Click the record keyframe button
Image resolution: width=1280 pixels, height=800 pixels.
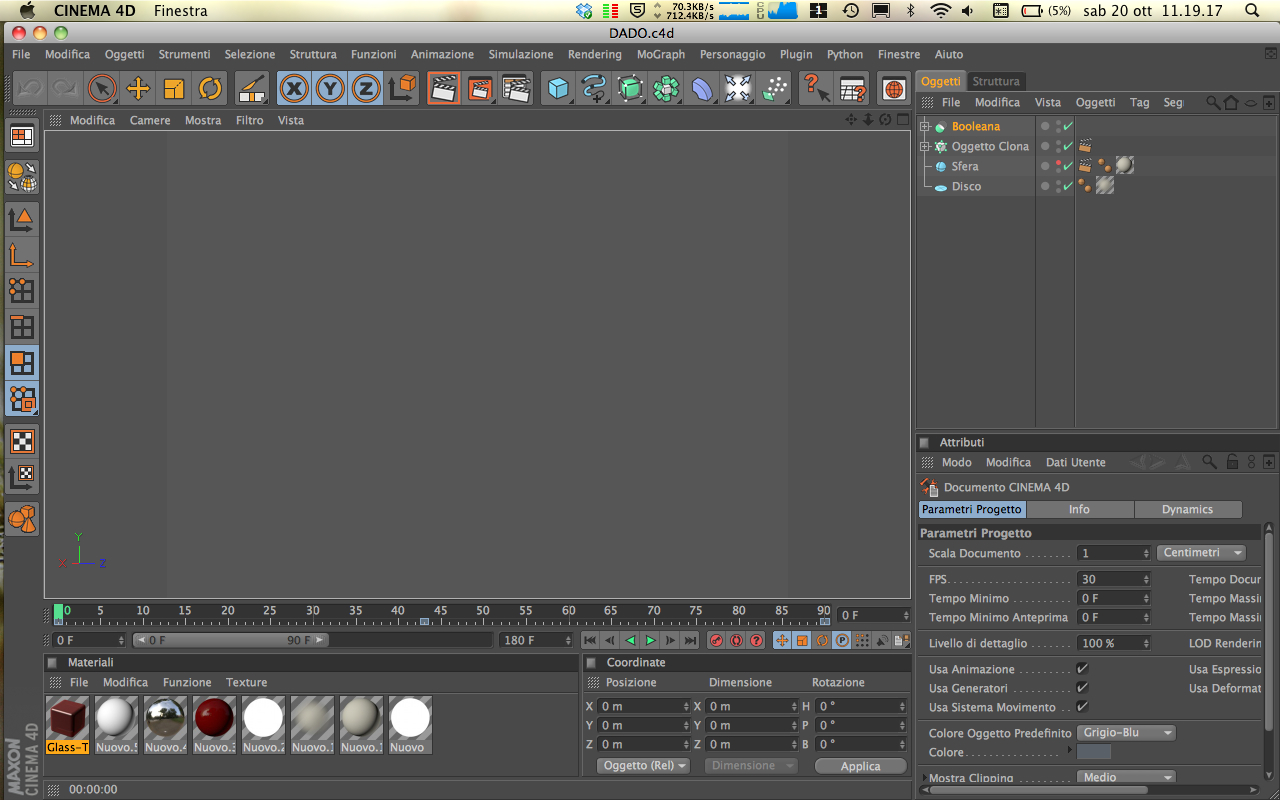(716, 640)
